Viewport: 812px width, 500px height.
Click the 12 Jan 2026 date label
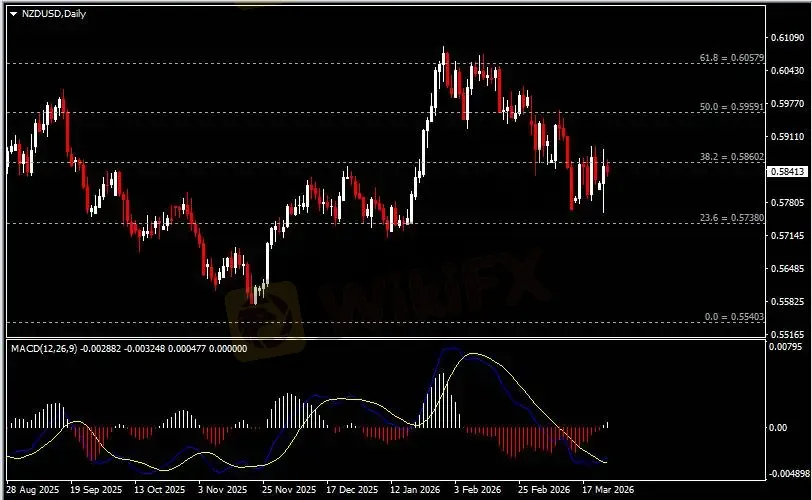[415, 490]
